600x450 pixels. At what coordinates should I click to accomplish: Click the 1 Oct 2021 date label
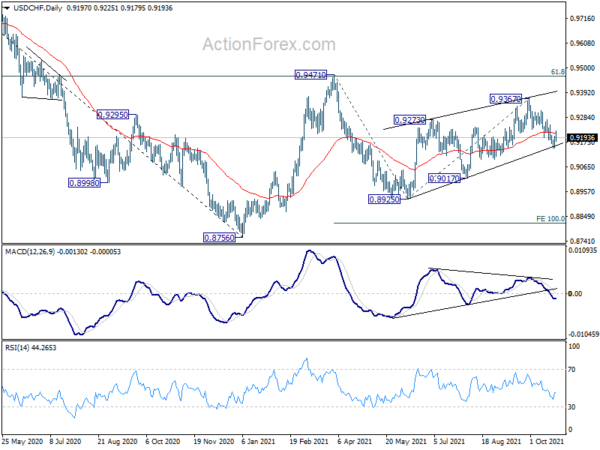tap(547, 441)
